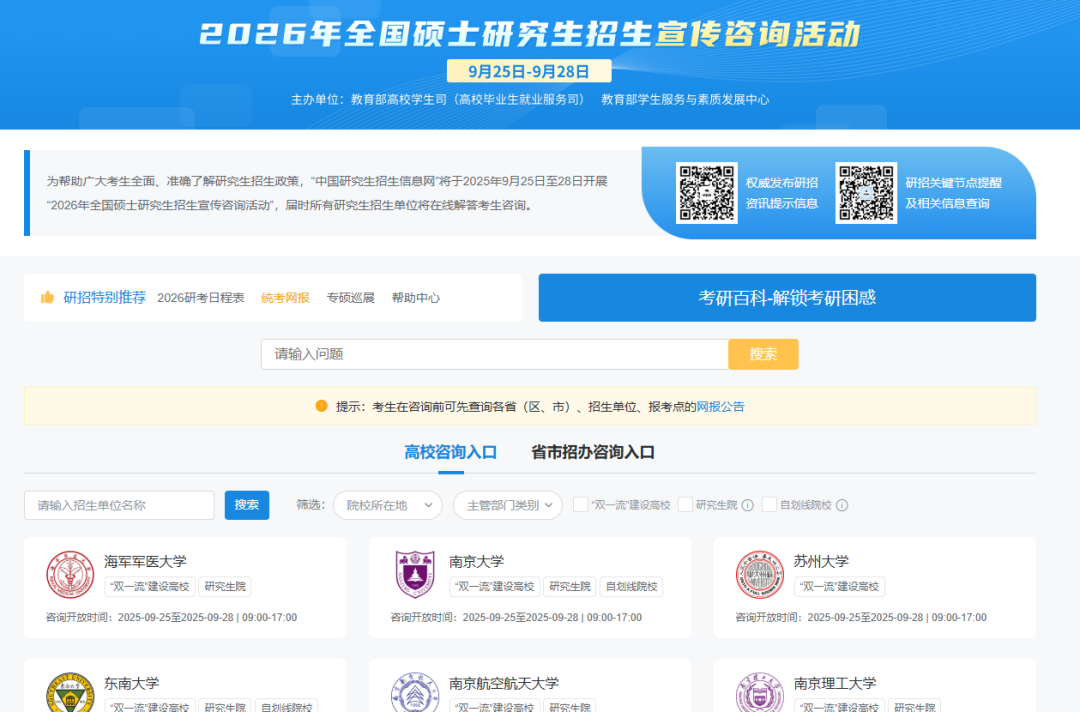The width and height of the screenshot is (1080, 712).
Task: Select the 高校咨询入口 tab
Action: (450, 452)
